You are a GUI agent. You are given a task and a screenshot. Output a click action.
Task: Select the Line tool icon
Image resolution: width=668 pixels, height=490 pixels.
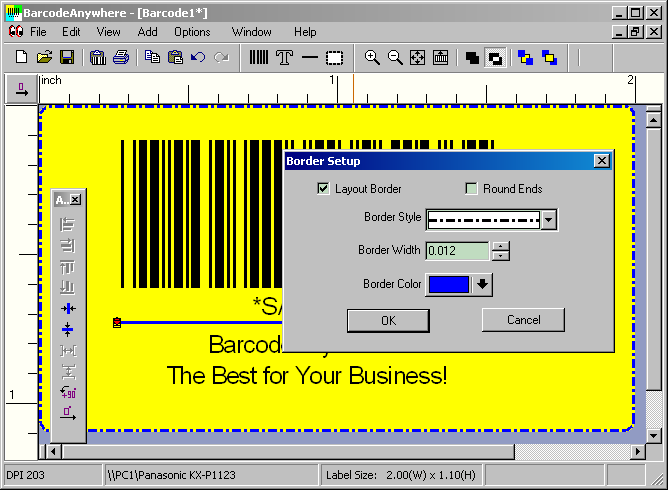(310, 57)
